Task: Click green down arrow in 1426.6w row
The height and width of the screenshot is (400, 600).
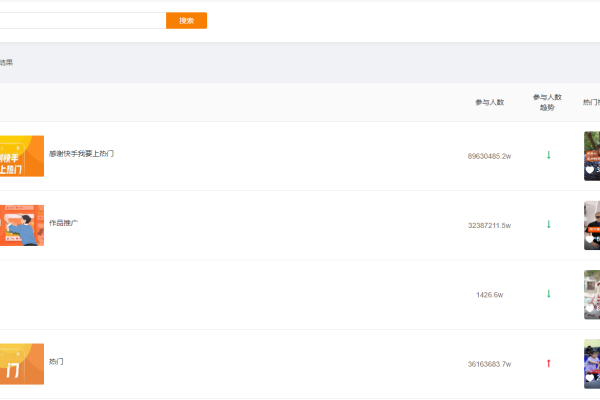Action: (548, 294)
